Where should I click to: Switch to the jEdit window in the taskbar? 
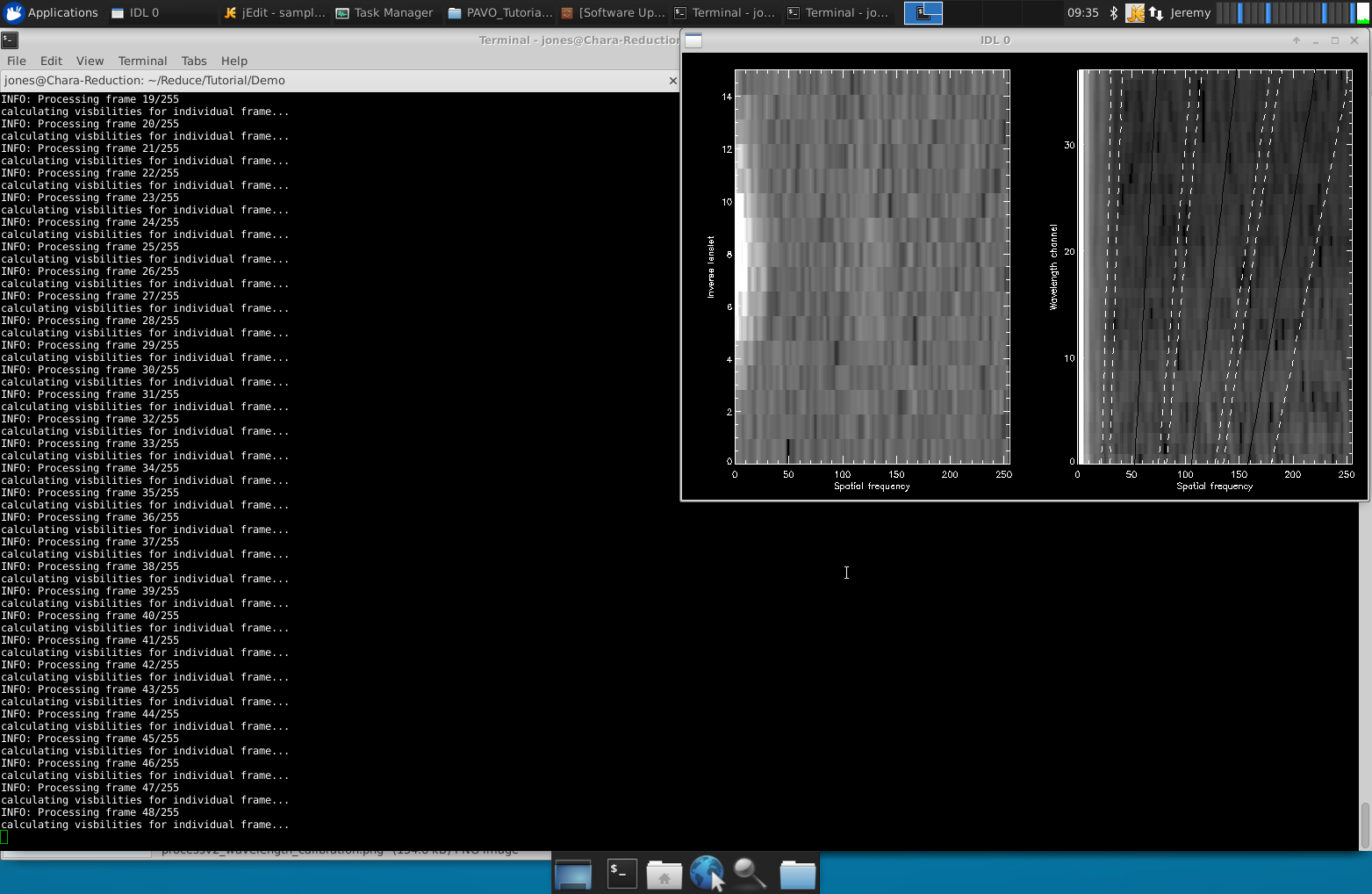click(x=274, y=12)
